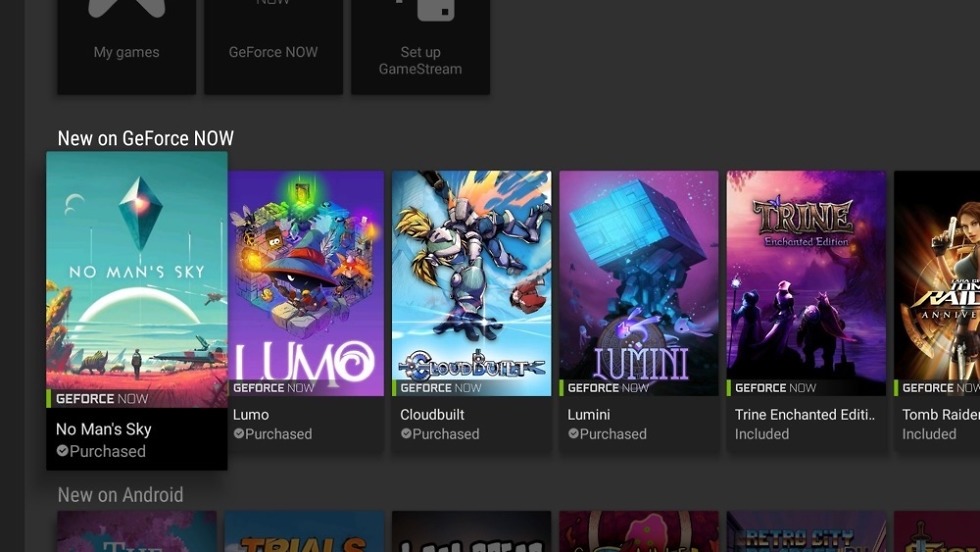Click the Purchased checkmark under No Man's Sky
This screenshot has height=552, width=980.
pyautogui.click(x=62, y=451)
